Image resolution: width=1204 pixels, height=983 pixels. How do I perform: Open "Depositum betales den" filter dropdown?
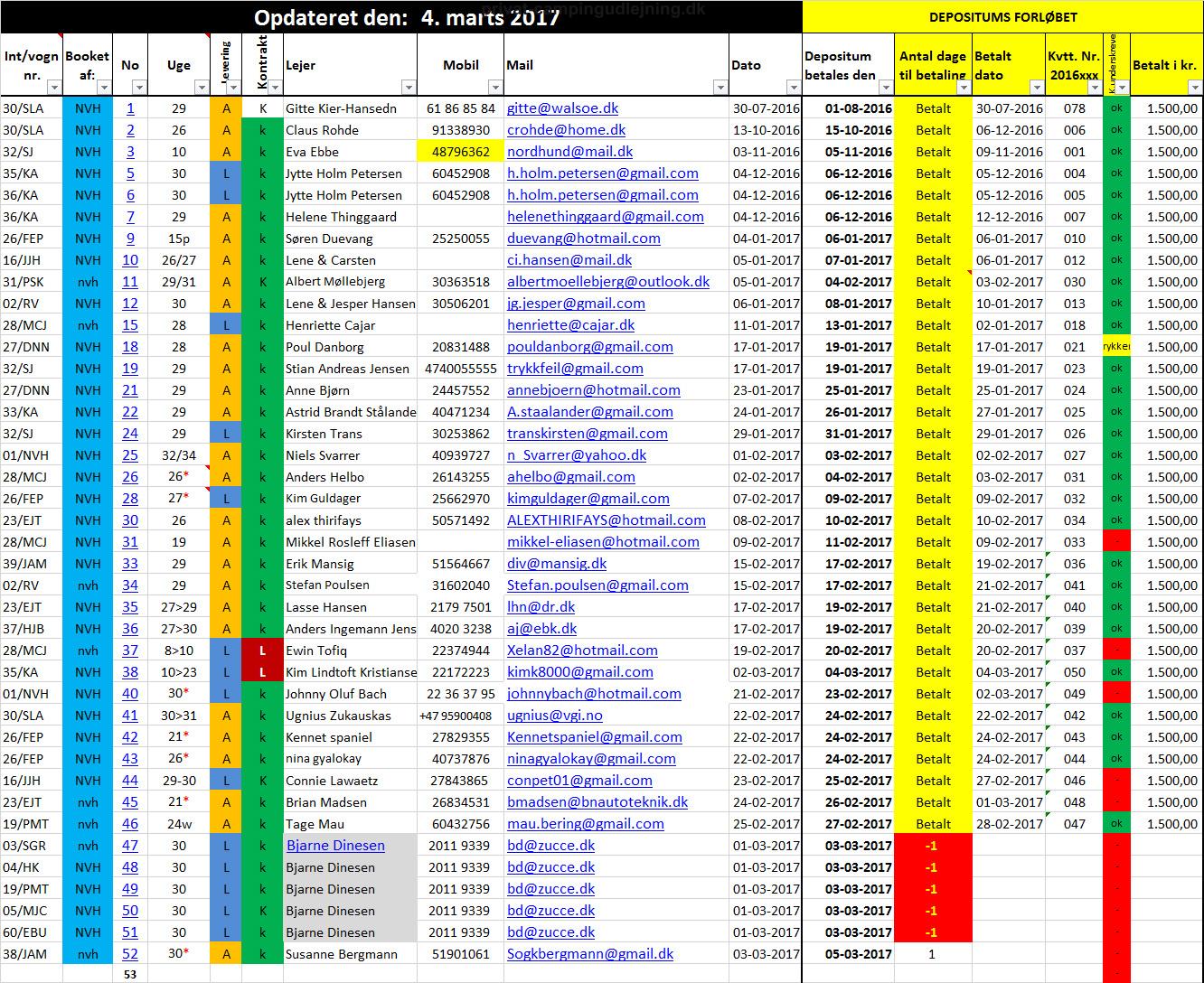click(886, 88)
